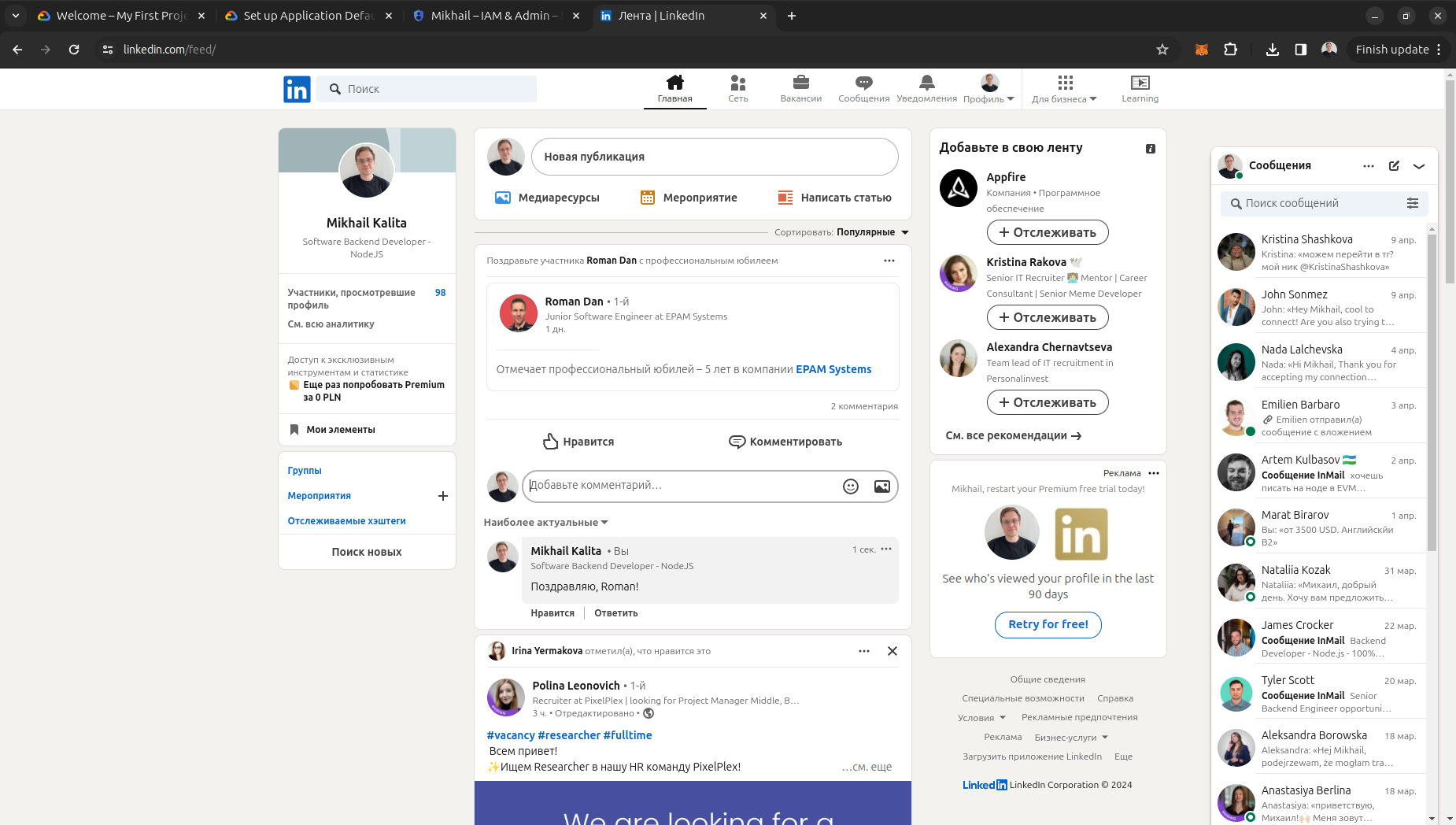Open message search filter settings
The height and width of the screenshot is (825, 1456).
tap(1413, 203)
